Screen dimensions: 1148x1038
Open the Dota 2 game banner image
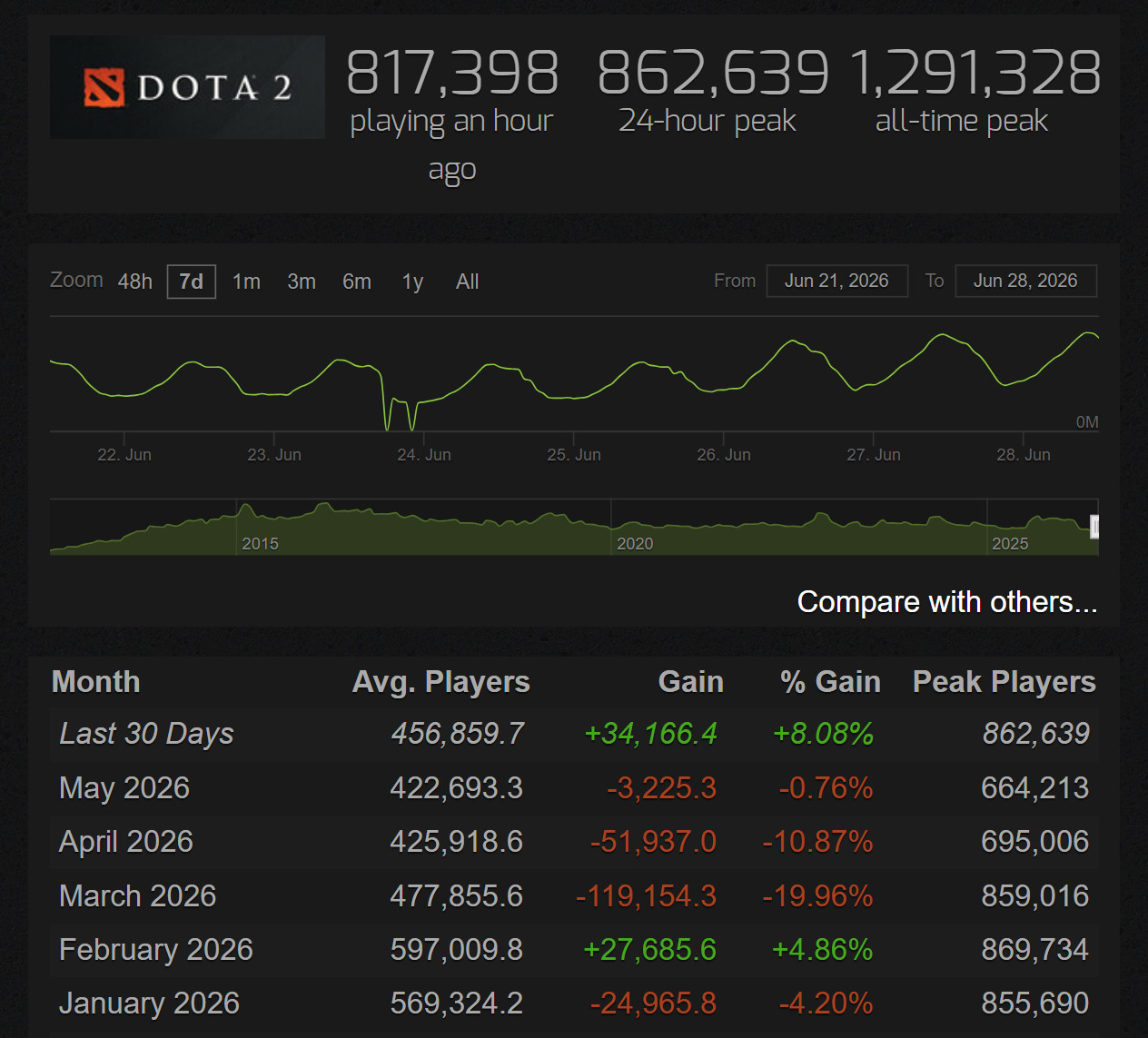(x=187, y=87)
